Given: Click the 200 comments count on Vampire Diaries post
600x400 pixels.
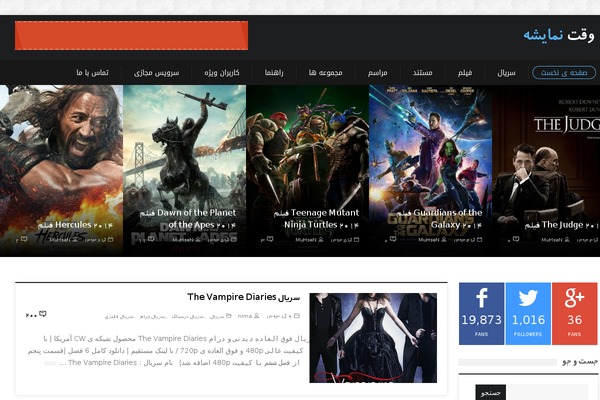Looking at the screenshot, I should (x=31, y=315).
